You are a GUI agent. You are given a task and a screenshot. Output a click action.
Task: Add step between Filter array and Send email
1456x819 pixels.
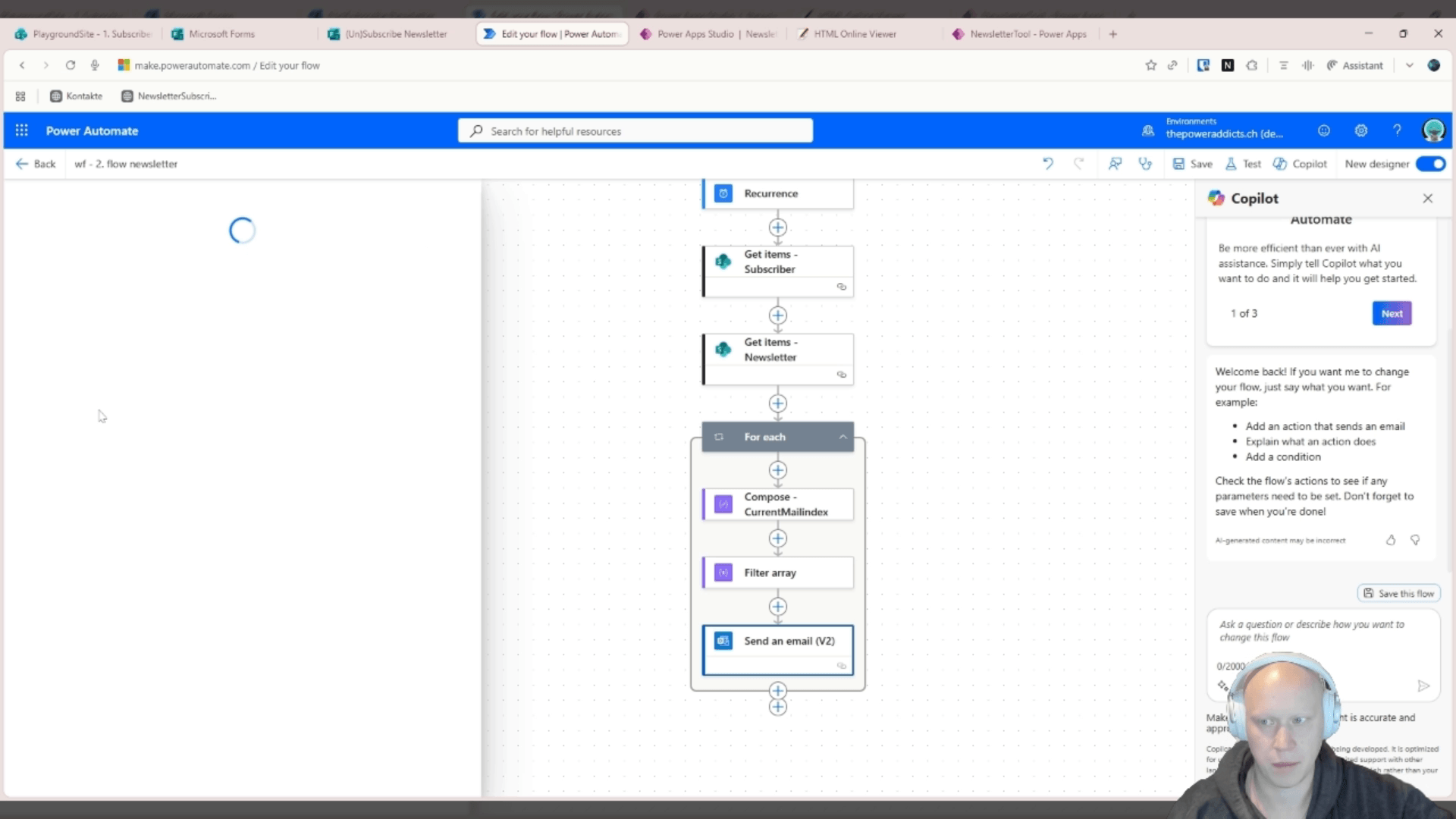click(777, 607)
